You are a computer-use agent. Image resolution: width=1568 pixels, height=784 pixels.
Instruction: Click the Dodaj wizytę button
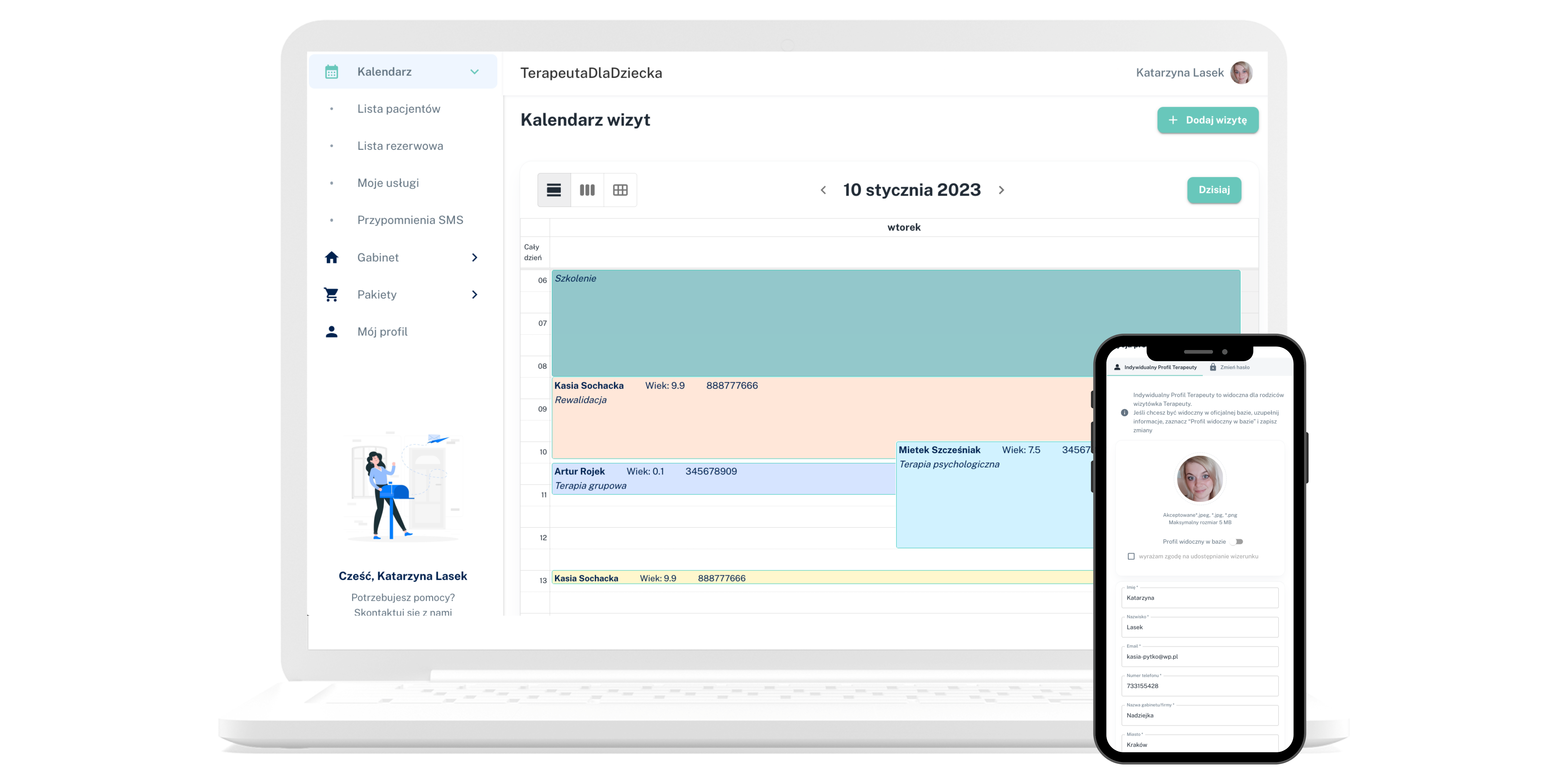(x=1208, y=120)
